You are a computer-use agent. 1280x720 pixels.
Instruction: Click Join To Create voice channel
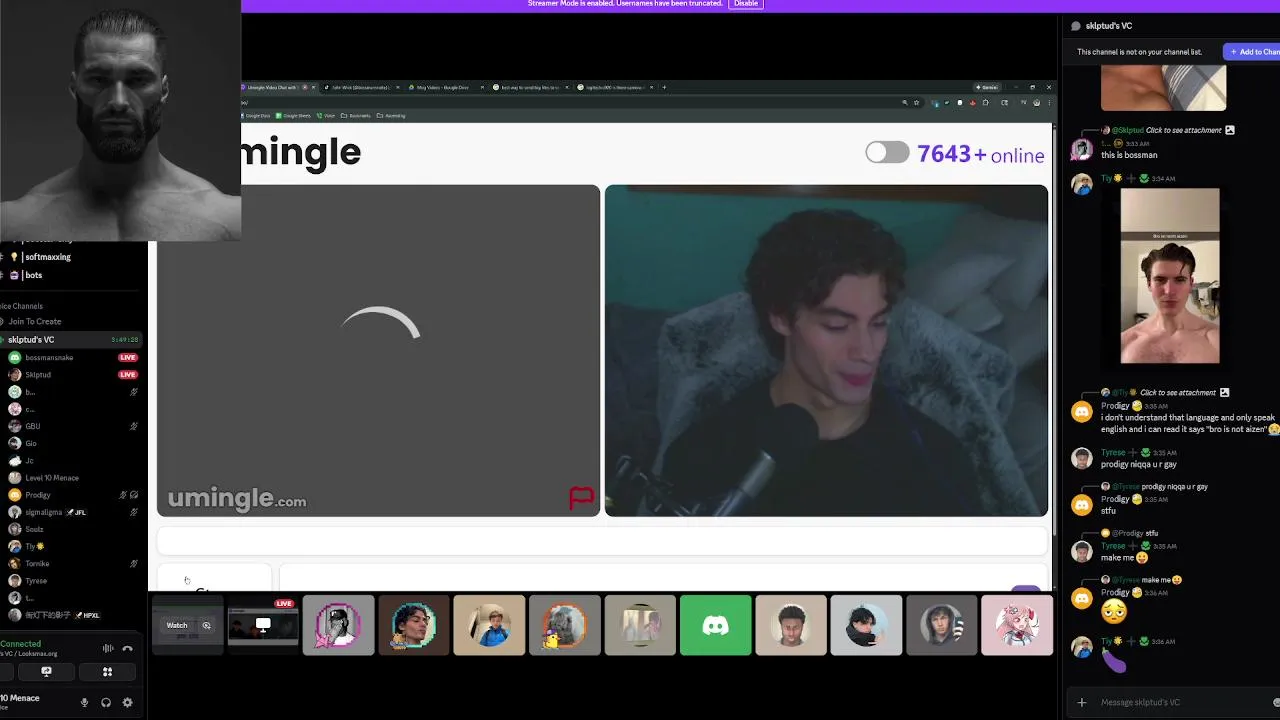pos(35,322)
